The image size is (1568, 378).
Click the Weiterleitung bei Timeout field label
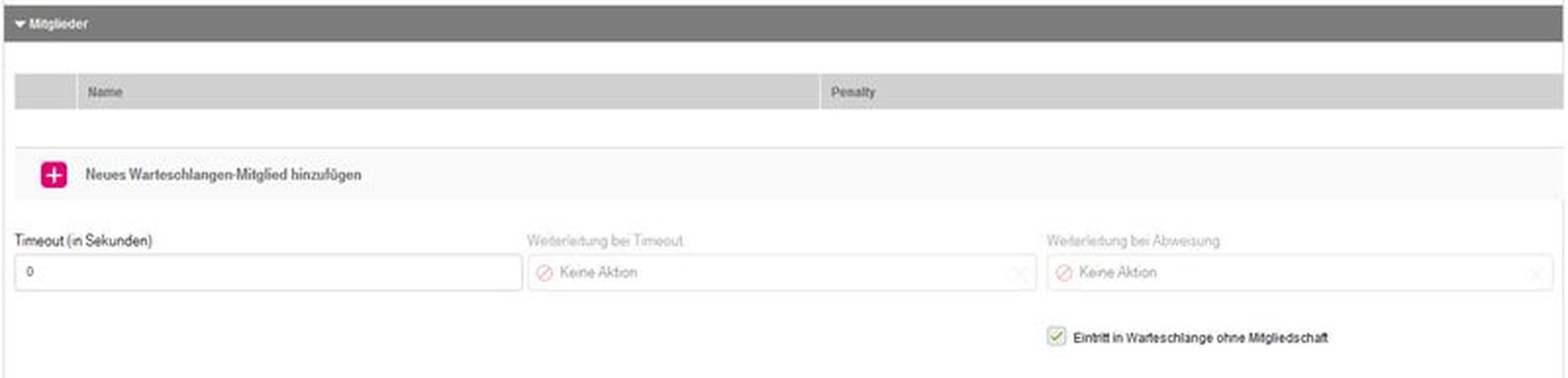(x=604, y=241)
